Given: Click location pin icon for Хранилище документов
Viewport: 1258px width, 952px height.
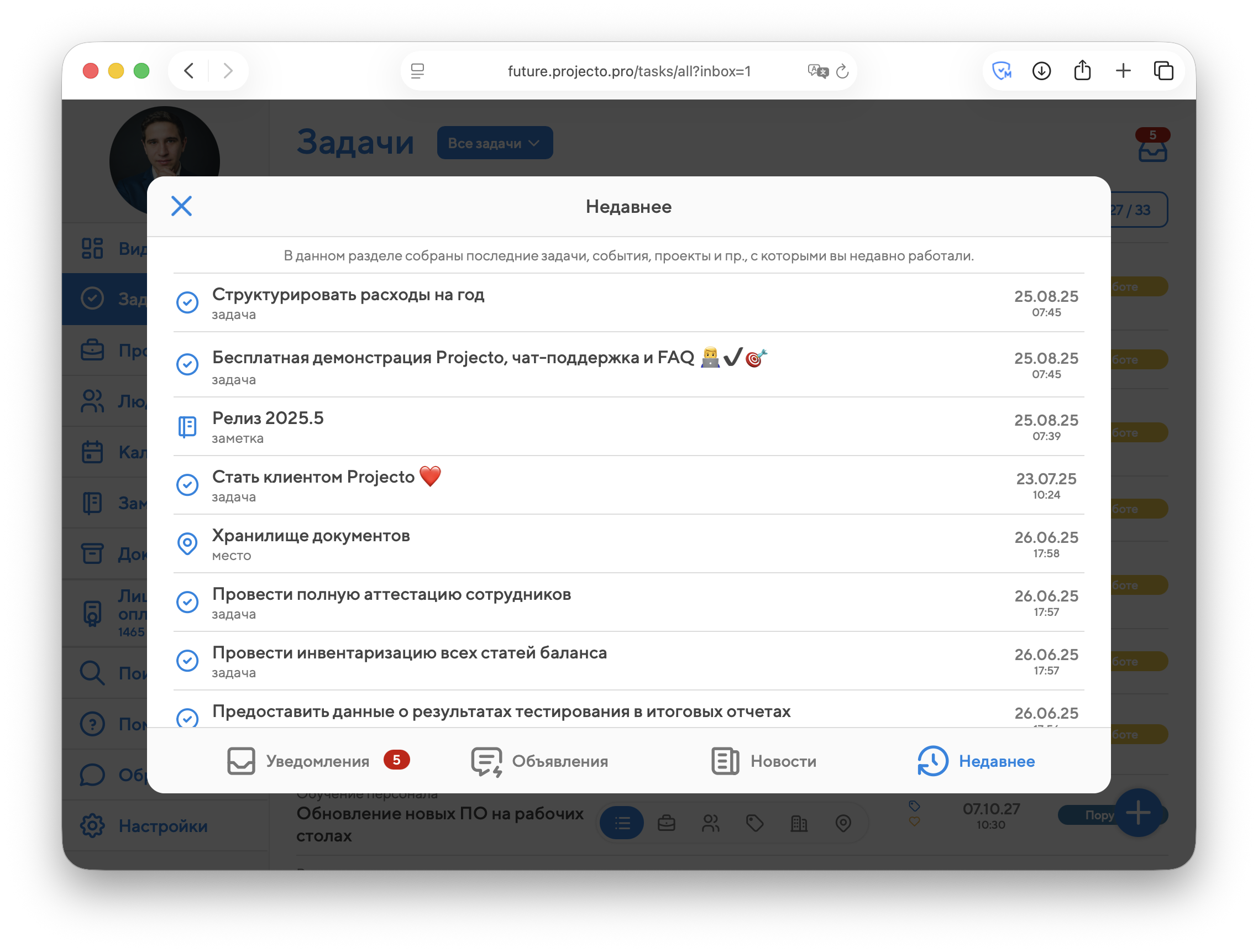Looking at the screenshot, I should click(x=187, y=543).
